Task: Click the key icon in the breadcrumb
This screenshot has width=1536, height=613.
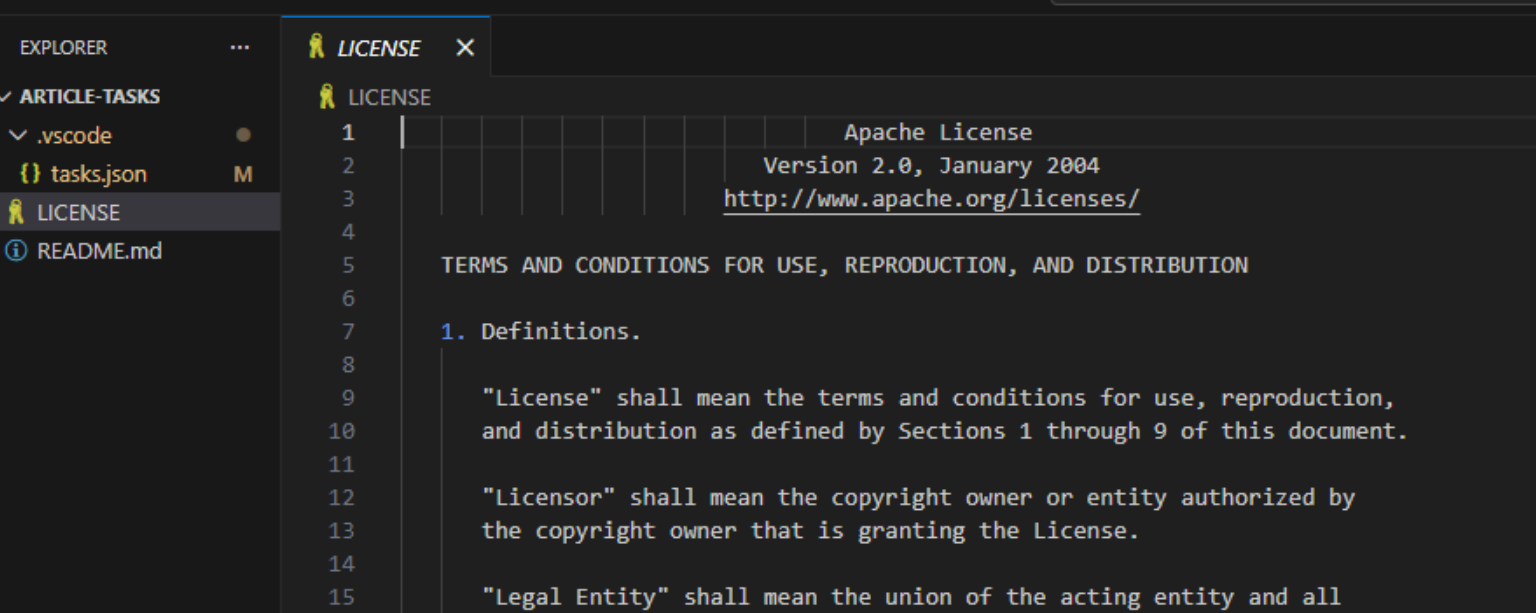Action: 326,97
